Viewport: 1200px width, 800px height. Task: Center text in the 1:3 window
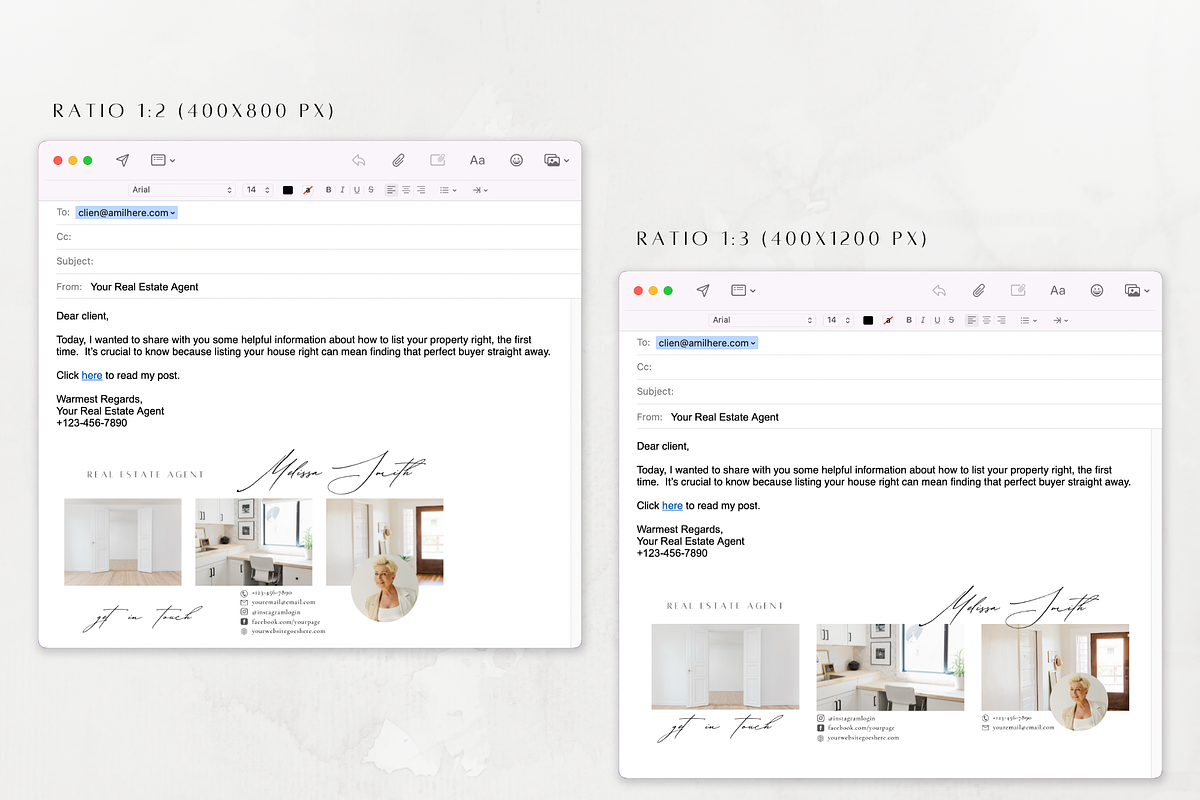(x=986, y=320)
